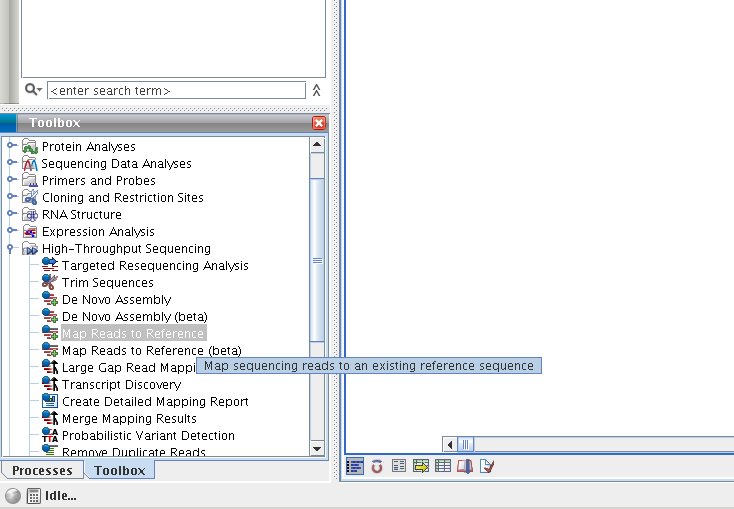Image resolution: width=734 pixels, height=509 pixels.
Task: Click the Merge Mapping Results icon
Action: pyautogui.click(x=50, y=418)
